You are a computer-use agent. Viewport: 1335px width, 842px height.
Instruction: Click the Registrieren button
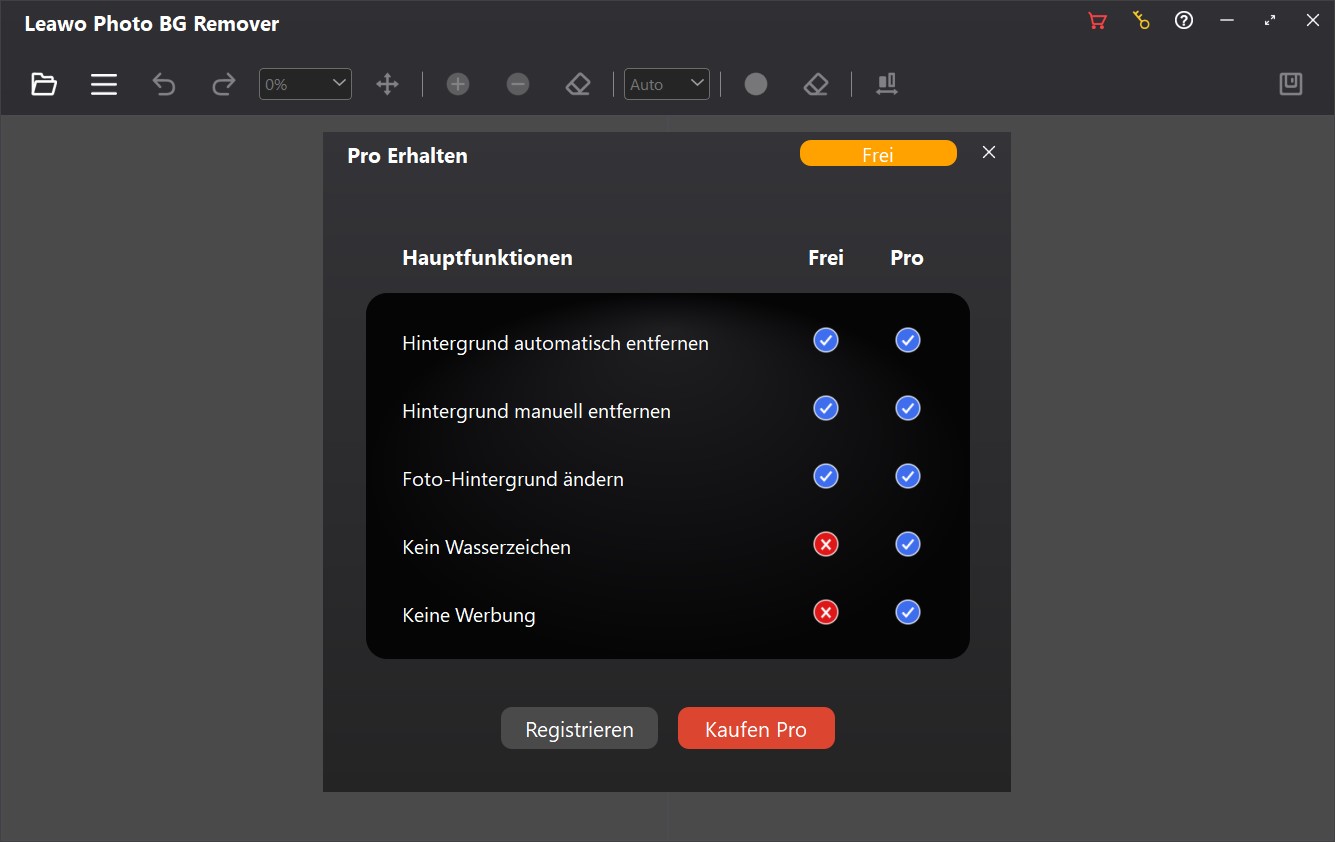(x=579, y=729)
